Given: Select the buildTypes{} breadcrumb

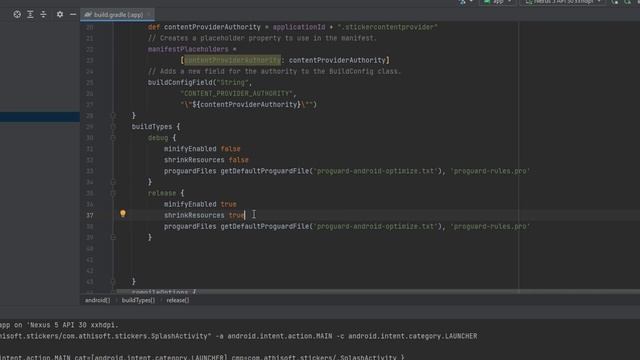Looking at the screenshot, I should (x=138, y=300).
